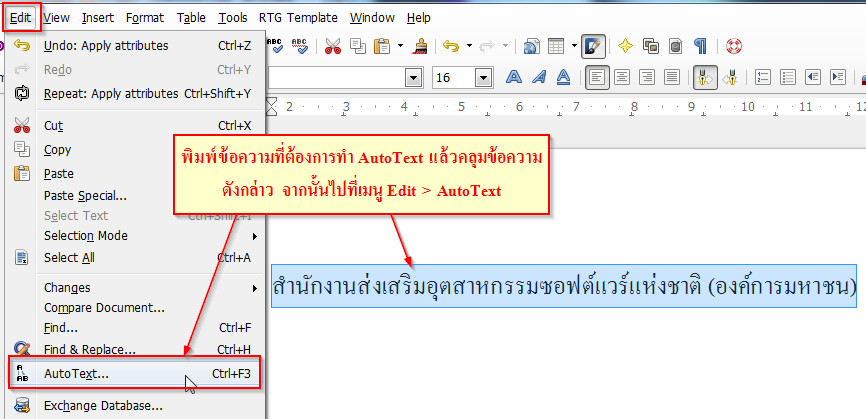Image resolution: width=866 pixels, height=419 pixels.
Task: Increase indent of the paragraph
Action: [x=838, y=77]
